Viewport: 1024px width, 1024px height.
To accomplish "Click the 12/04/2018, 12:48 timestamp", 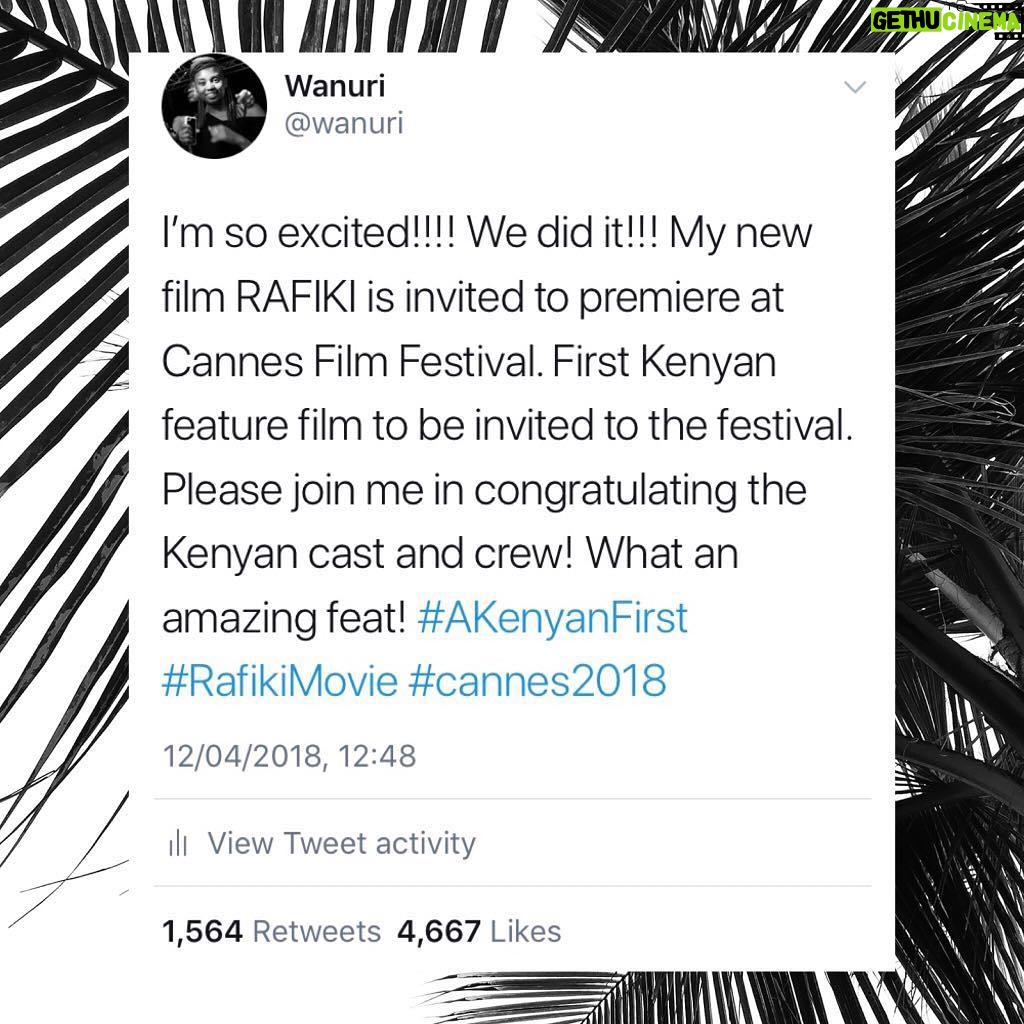I will (x=289, y=756).
